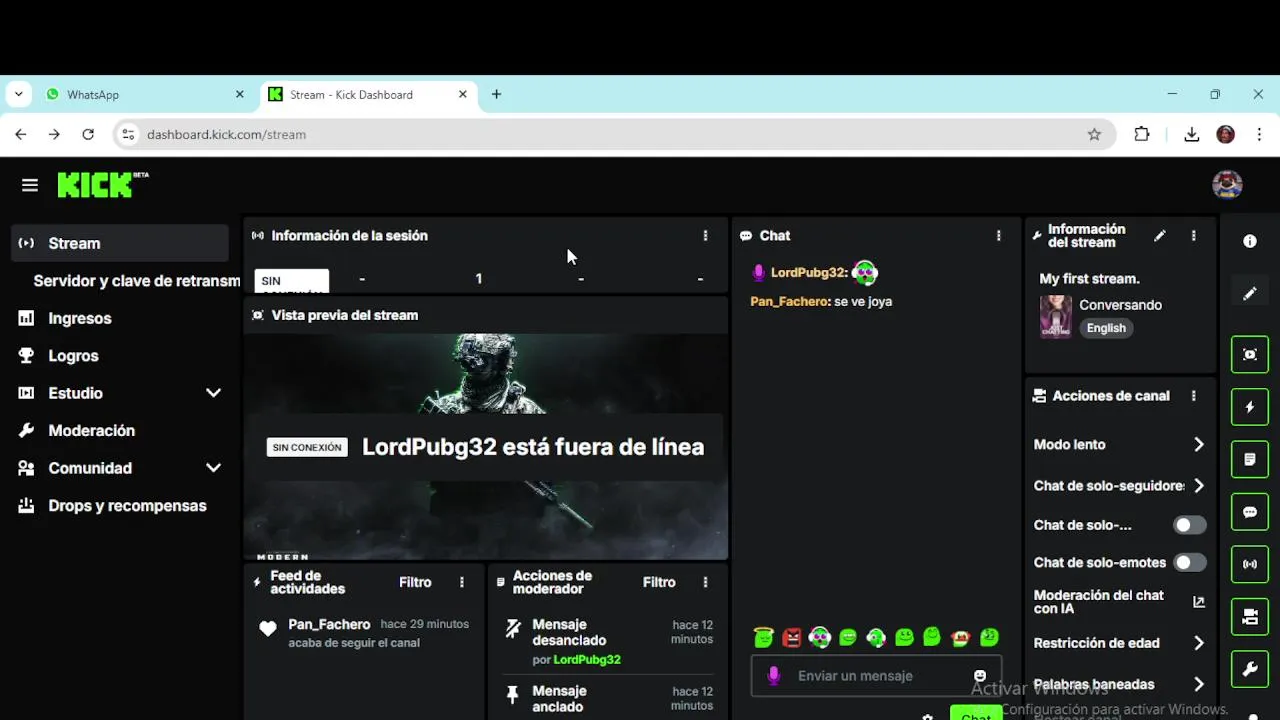Viewport: 1280px width, 720px height.
Task: Insert the angel halo emote
Action: coord(764,637)
